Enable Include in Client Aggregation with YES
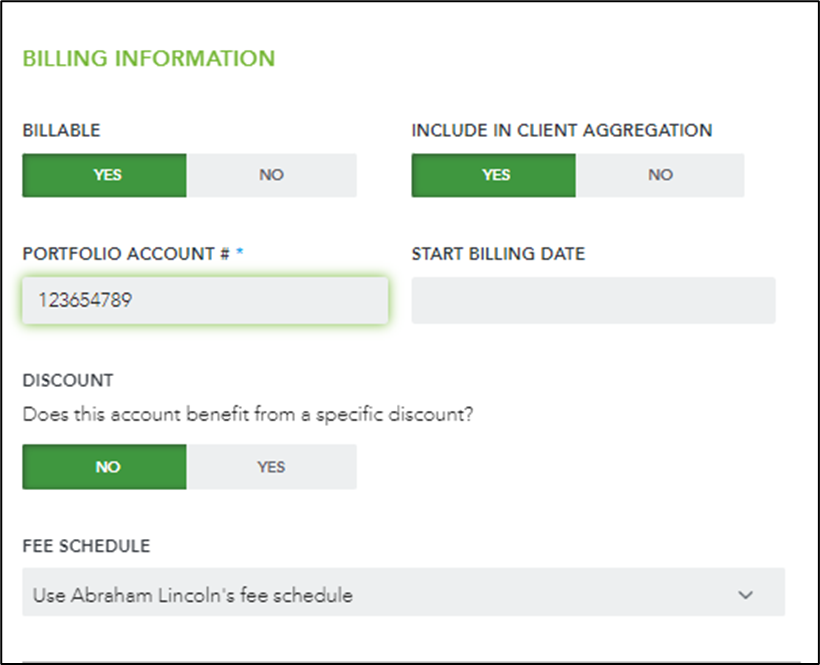Screen dimensions: 820x665 [x=494, y=175]
